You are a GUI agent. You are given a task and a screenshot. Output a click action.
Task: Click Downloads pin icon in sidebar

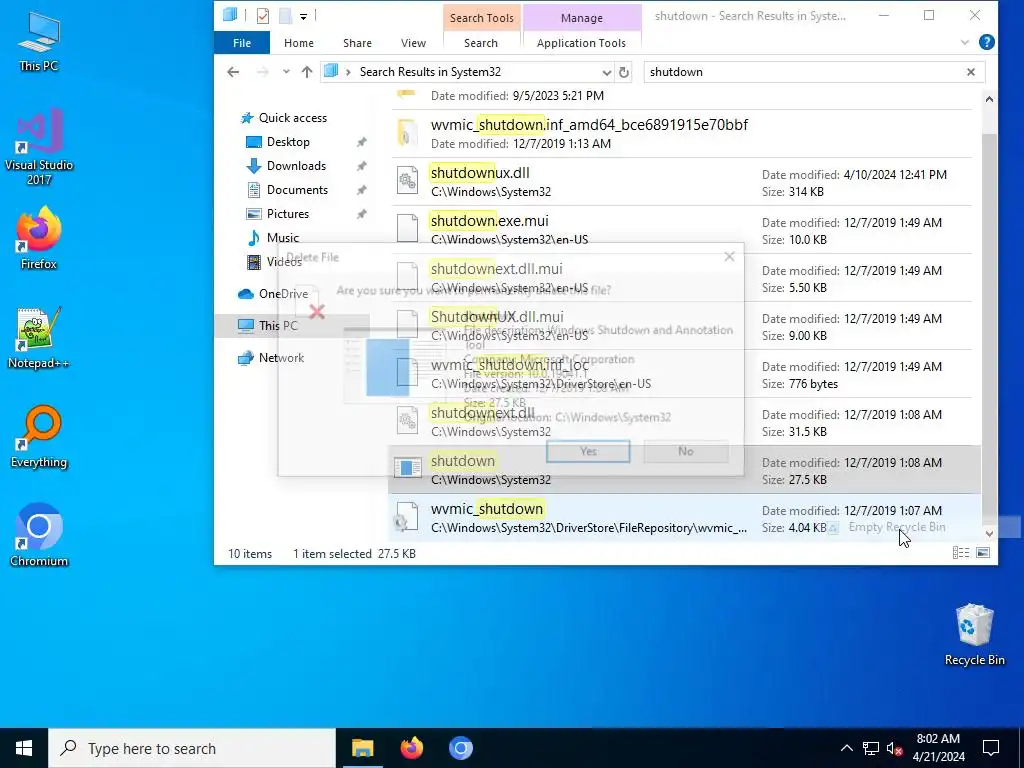(361, 166)
